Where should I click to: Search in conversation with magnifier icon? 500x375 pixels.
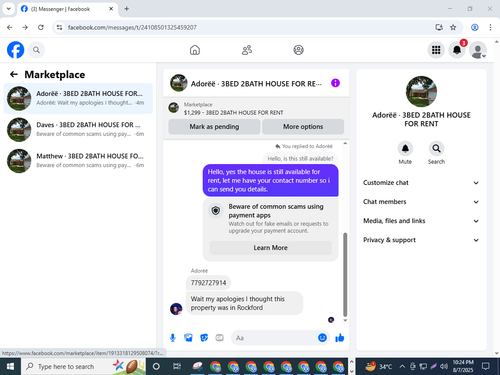coord(436,148)
